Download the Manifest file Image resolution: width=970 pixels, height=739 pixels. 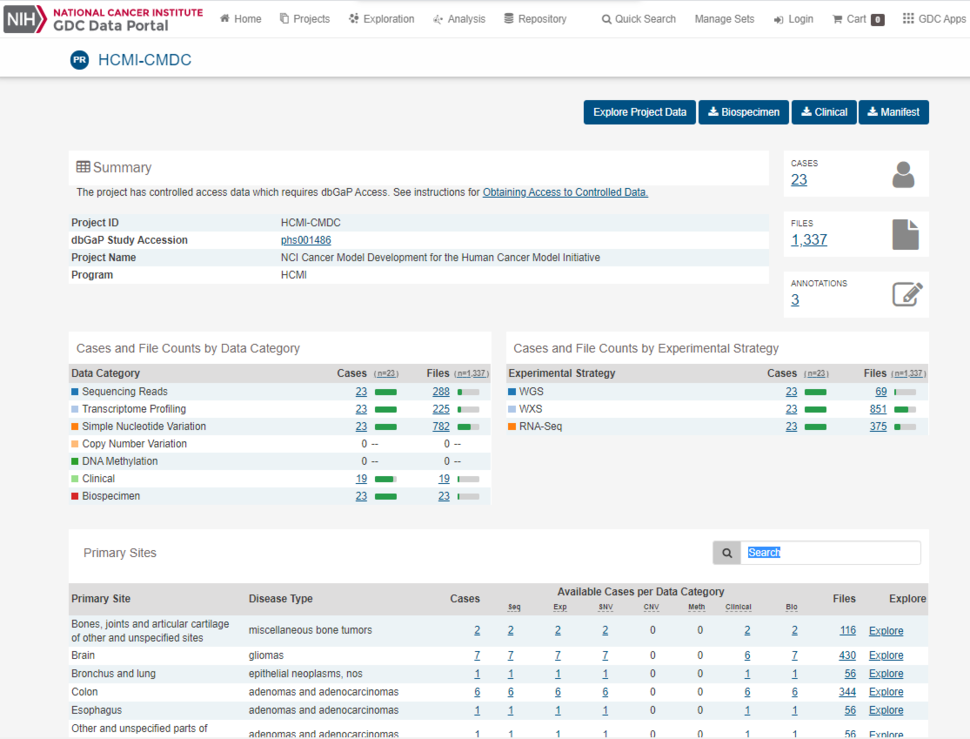[893, 112]
